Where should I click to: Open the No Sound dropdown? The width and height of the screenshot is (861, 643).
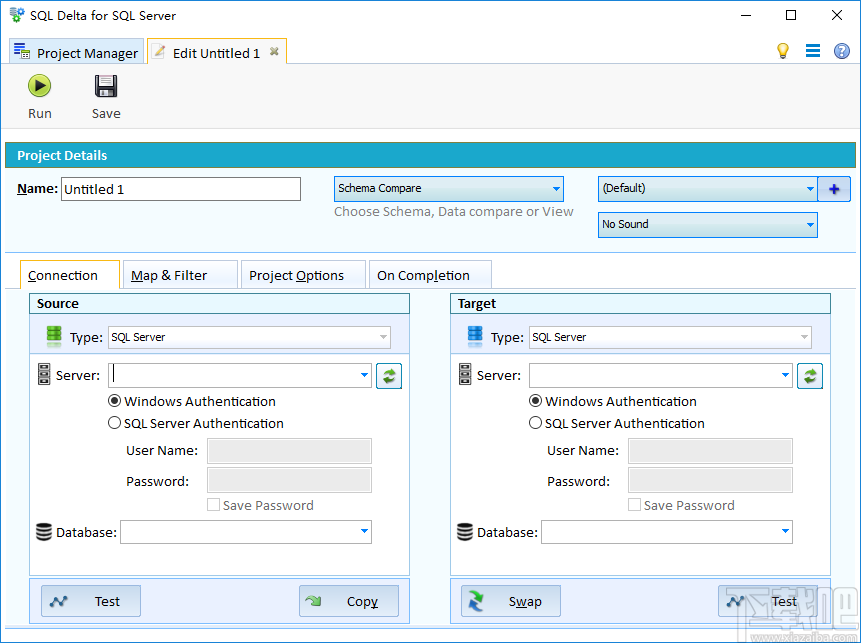point(804,224)
